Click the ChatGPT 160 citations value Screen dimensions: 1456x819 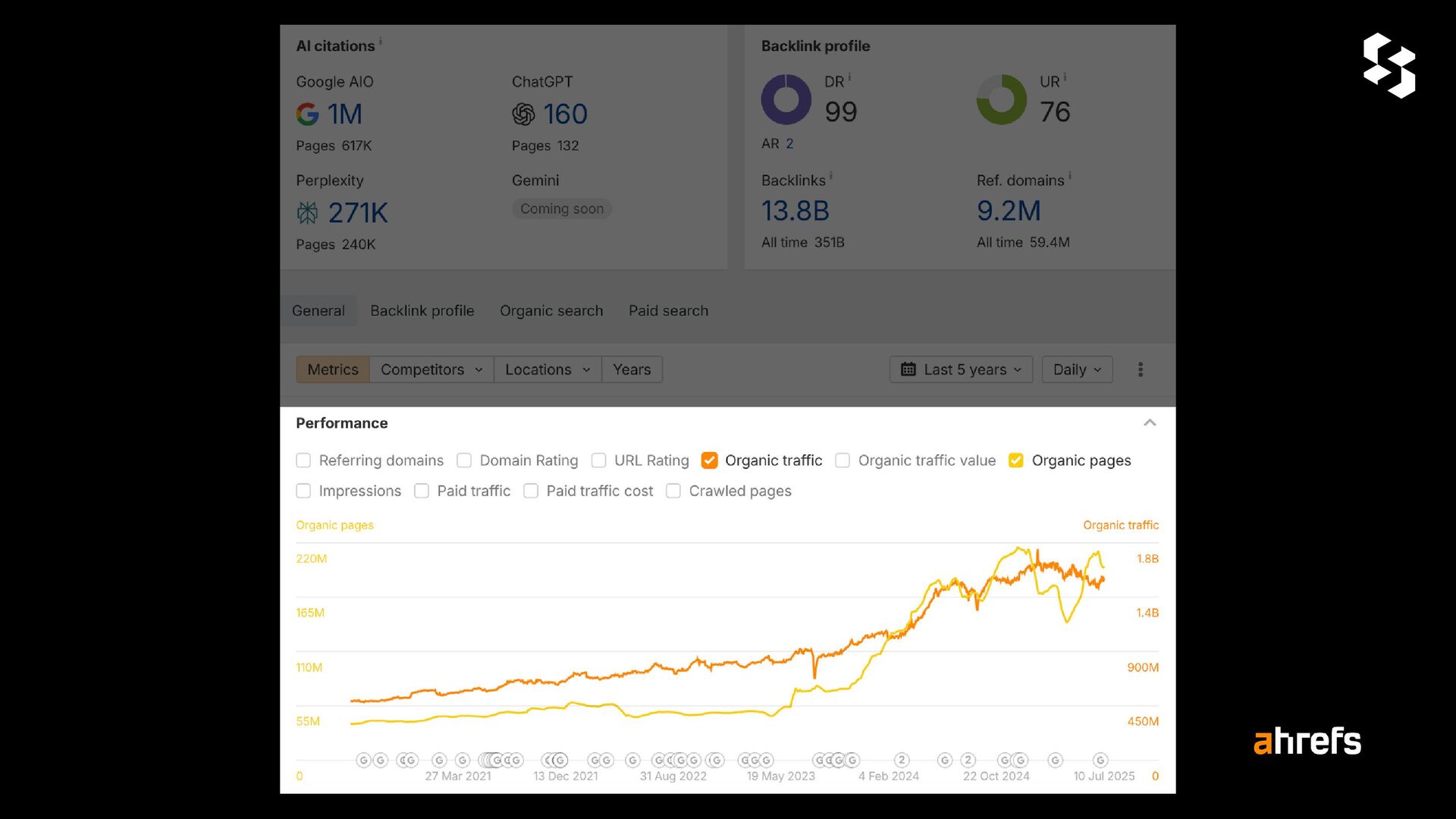566,115
